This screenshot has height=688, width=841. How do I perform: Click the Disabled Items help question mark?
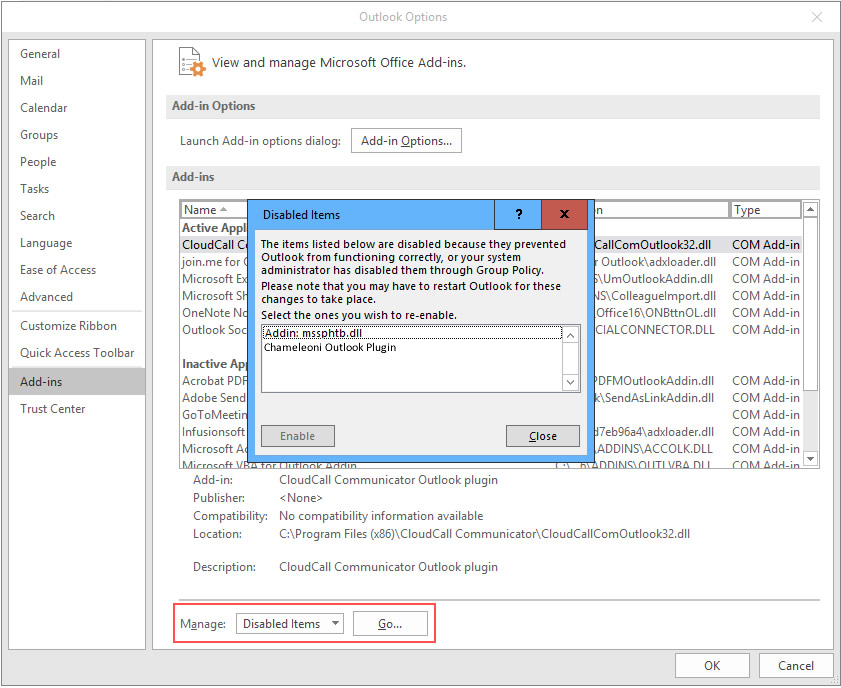519,214
